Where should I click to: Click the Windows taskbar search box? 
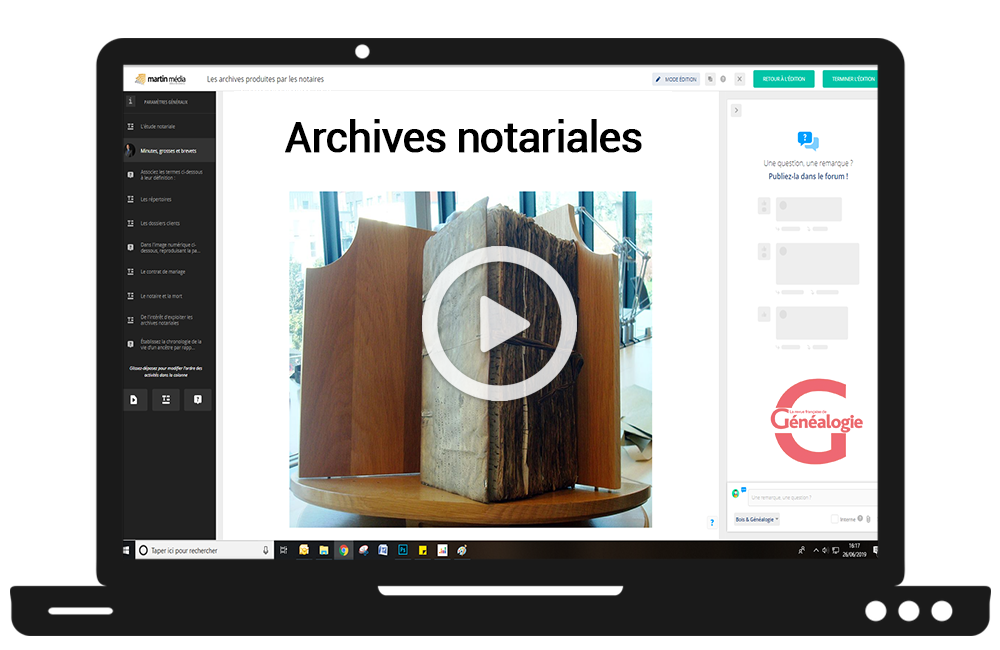[x=204, y=550]
